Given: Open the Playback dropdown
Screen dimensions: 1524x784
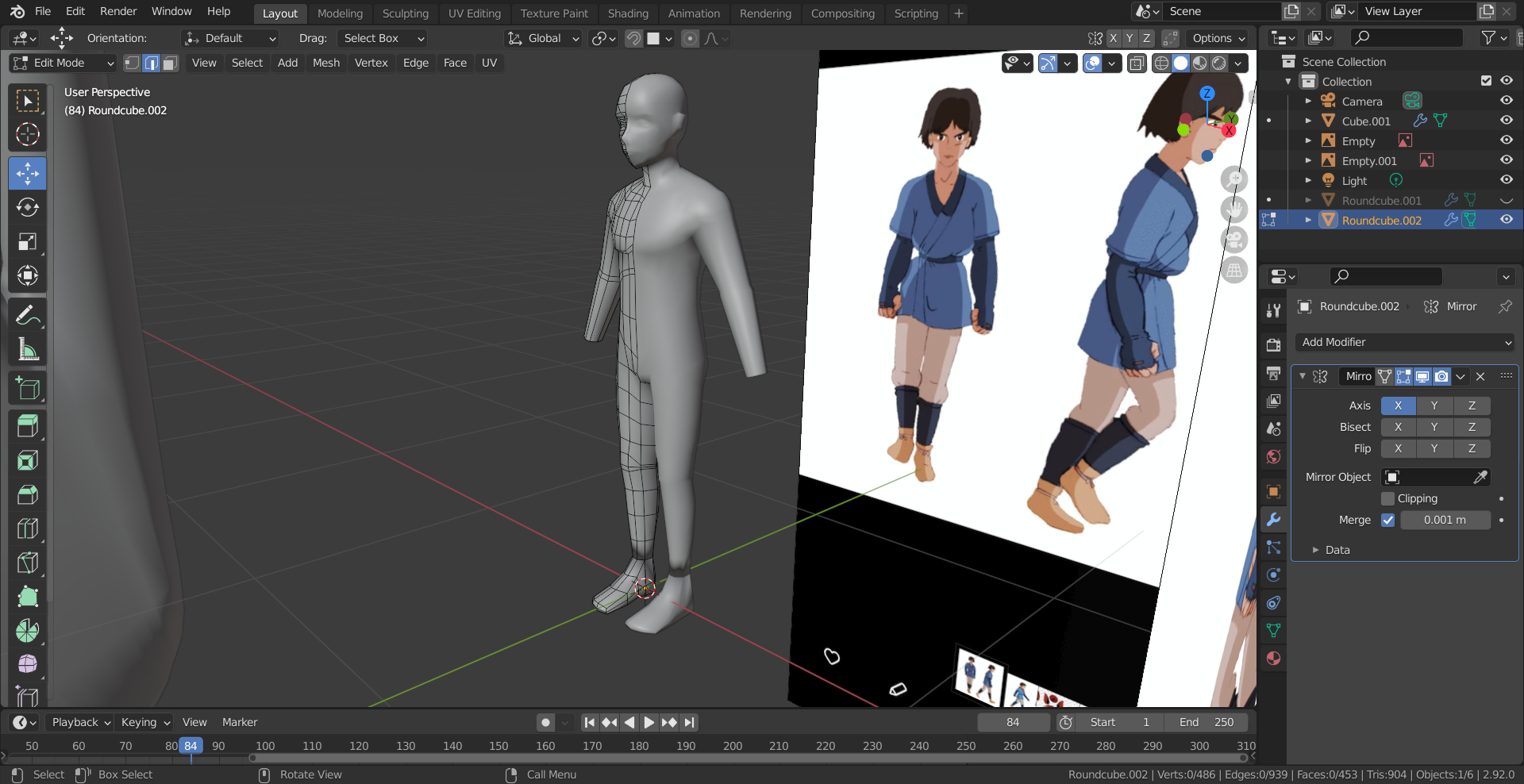Looking at the screenshot, I should [x=79, y=722].
